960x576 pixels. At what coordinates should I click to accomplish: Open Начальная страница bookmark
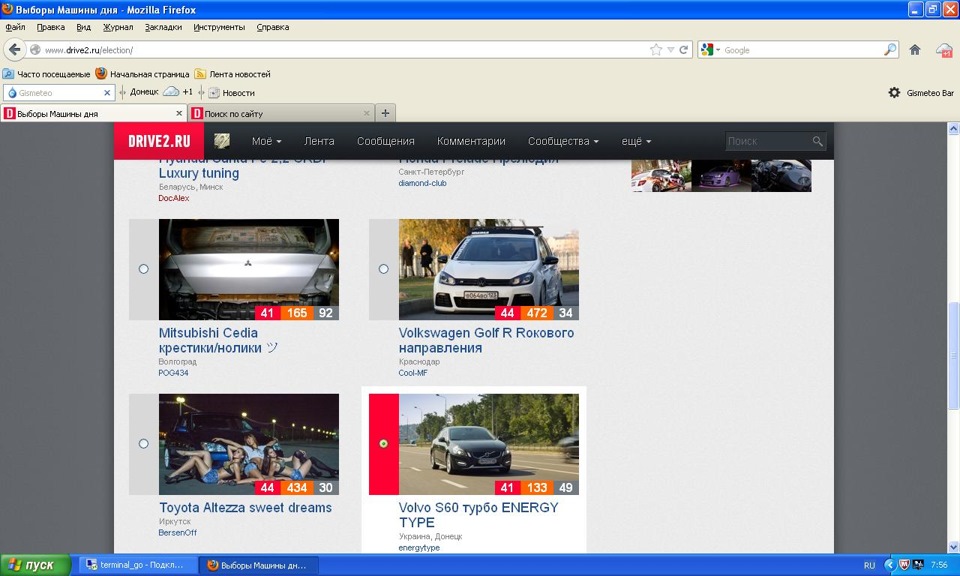[143, 74]
